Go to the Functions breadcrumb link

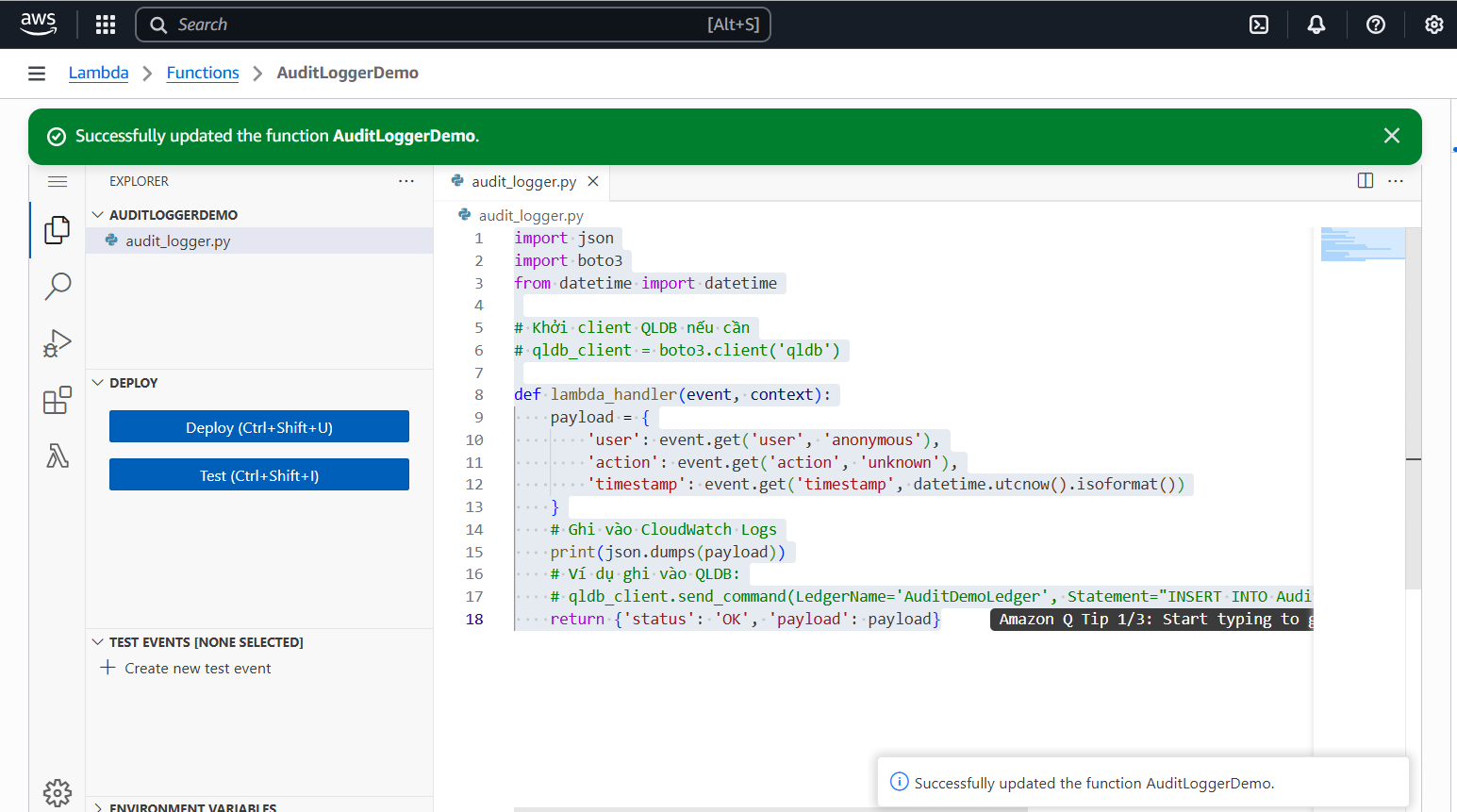203,73
